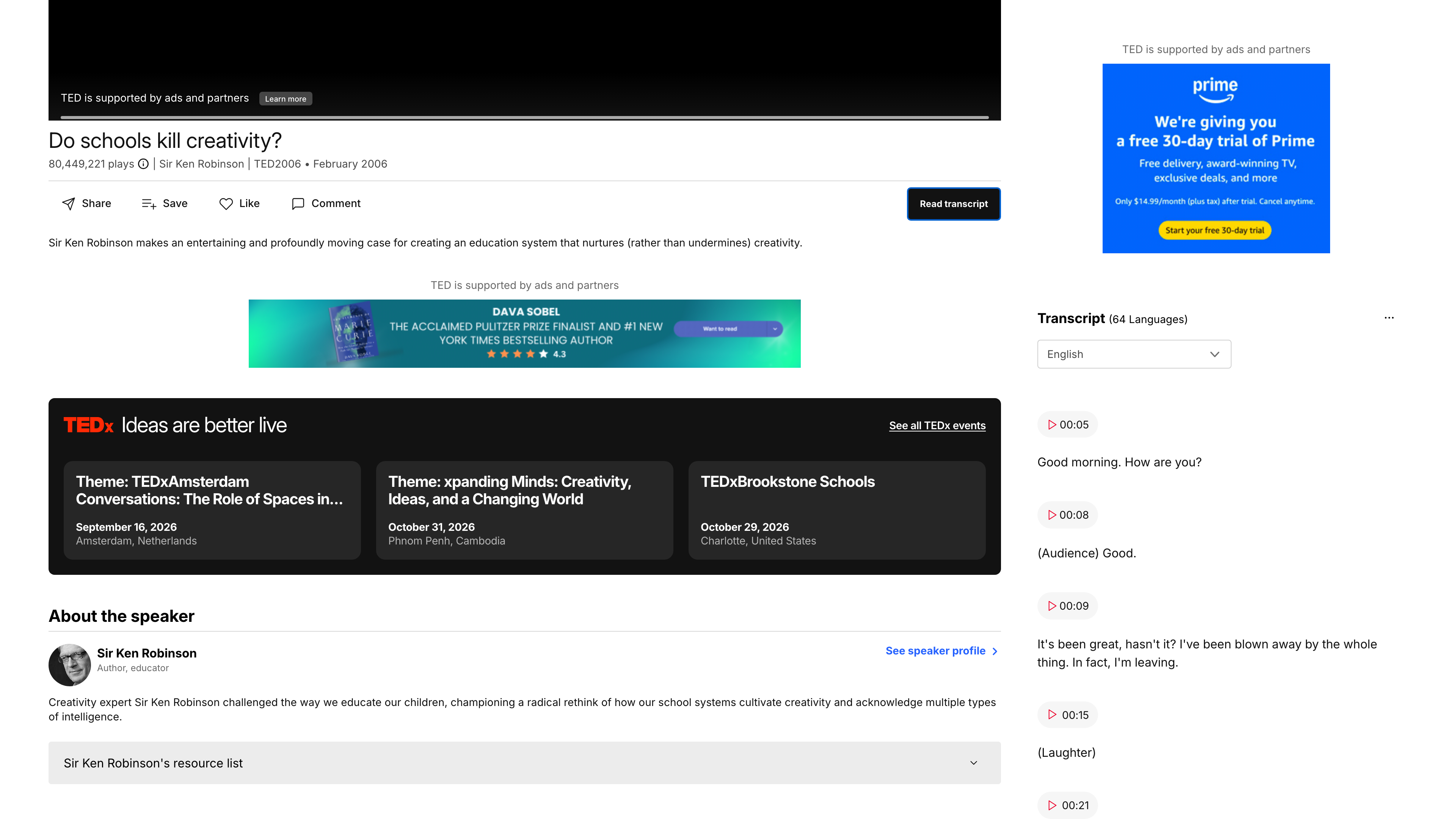Play transcript from 00:09 timestamp

[1068, 606]
